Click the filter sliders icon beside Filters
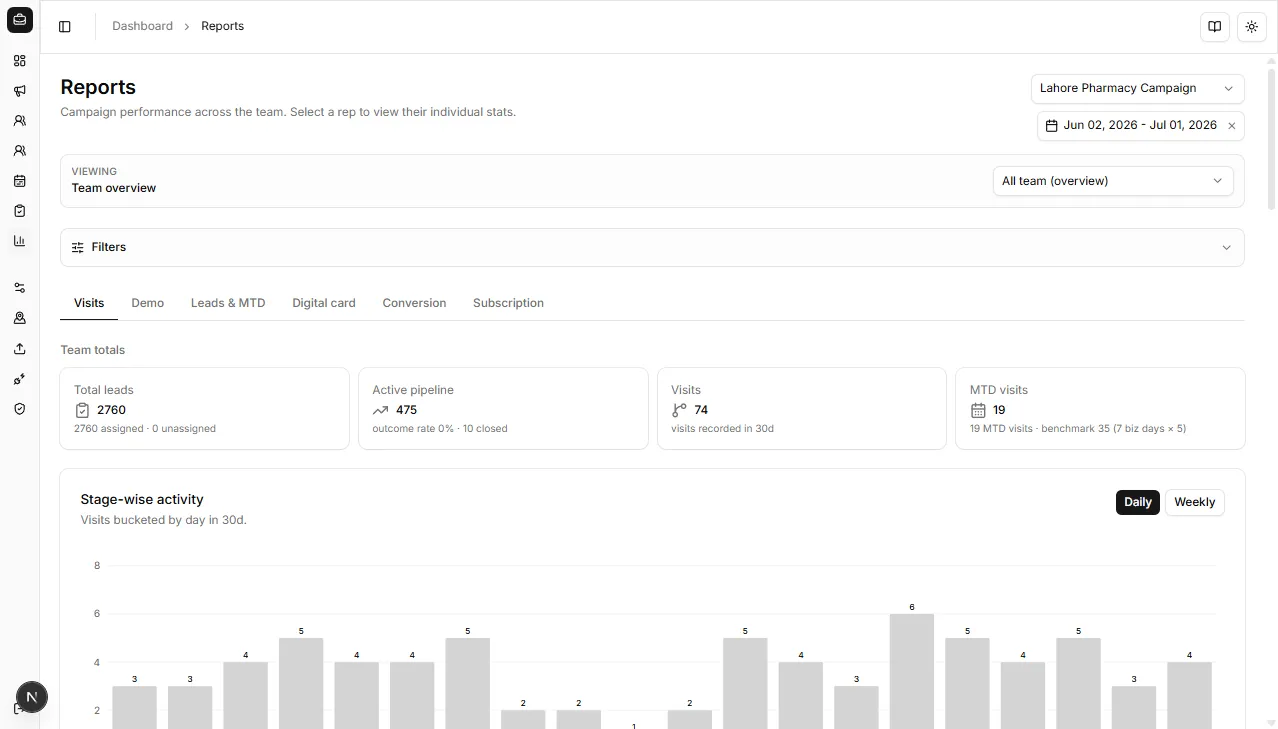1278x729 pixels. [78, 247]
